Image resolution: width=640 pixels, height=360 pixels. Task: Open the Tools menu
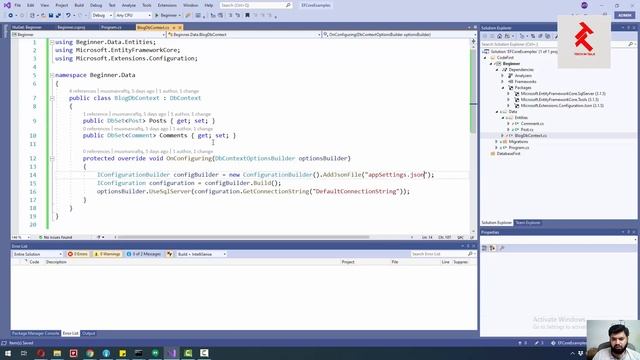coord(147,5)
